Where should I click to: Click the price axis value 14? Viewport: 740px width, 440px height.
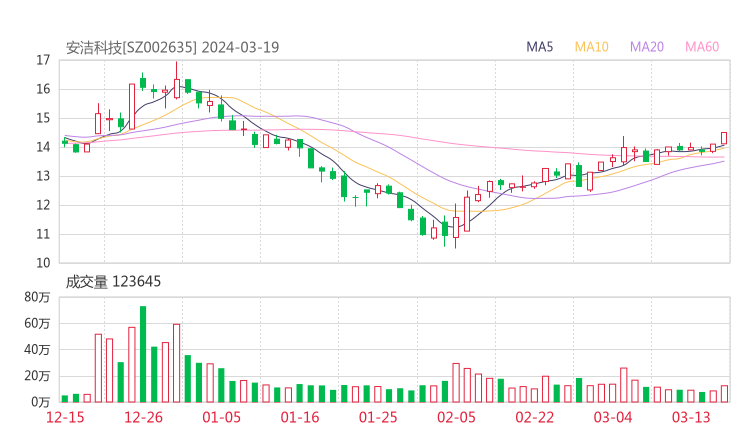coord(43,147)
